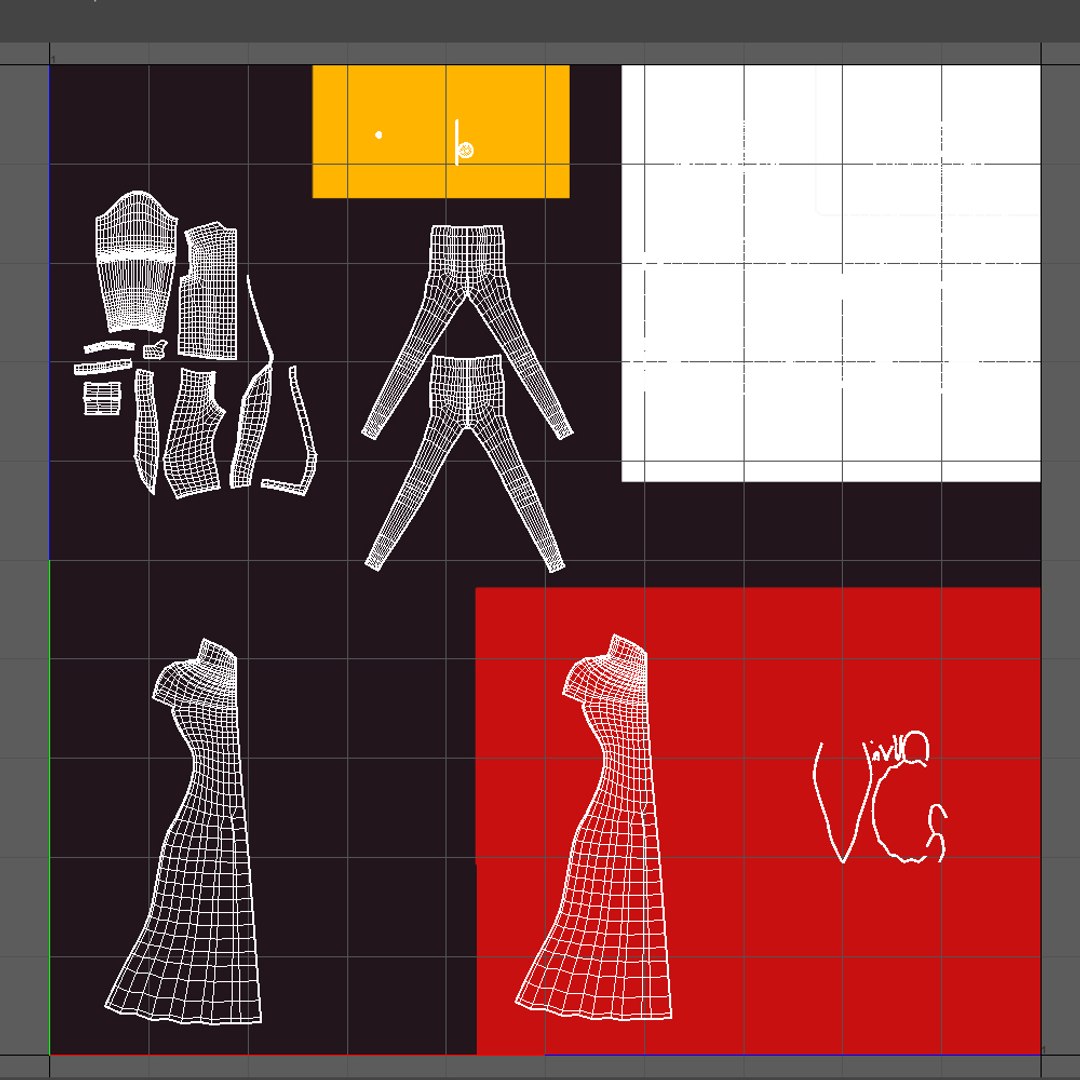Select the small white dot on yellow area
Viewport: 1080px width, 1080px height.
(378, 135)
